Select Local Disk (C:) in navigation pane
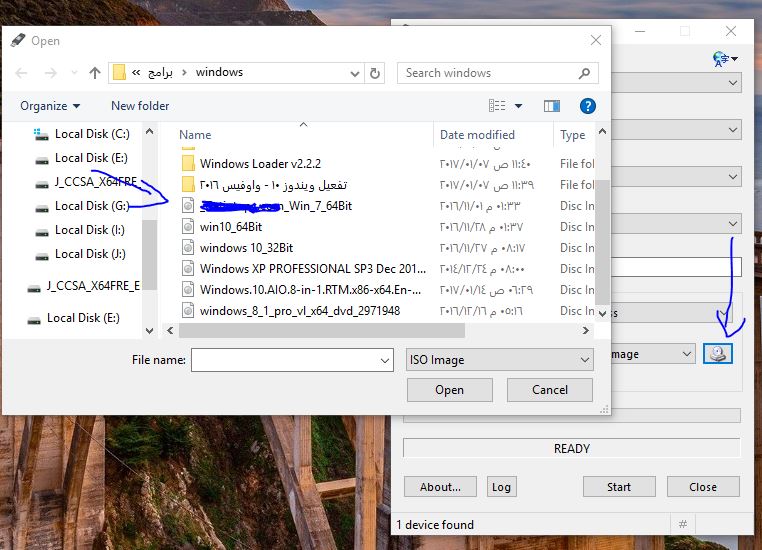Viewport: 762px width, 550px height. point(92,134)
